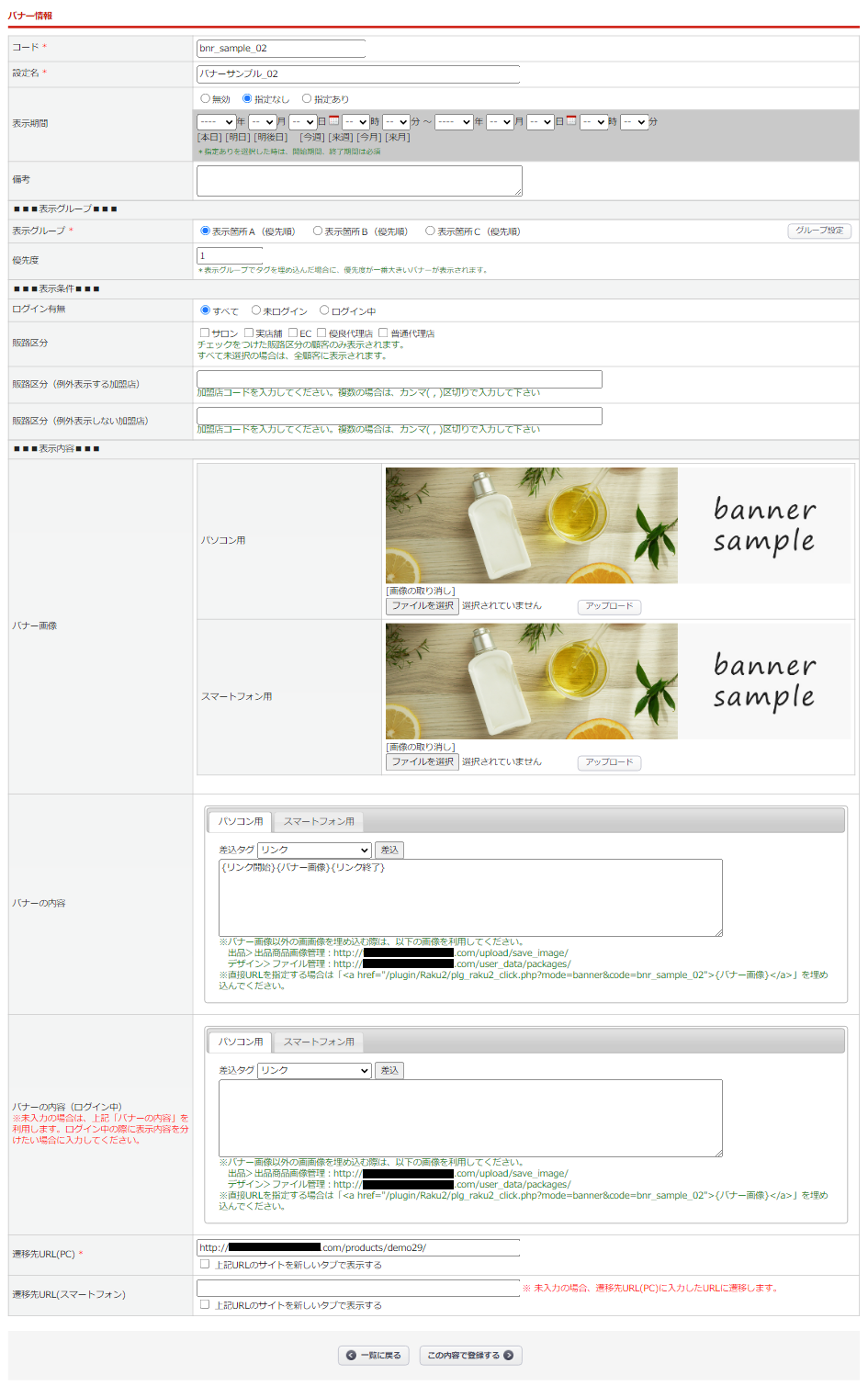Check the 優良代理店 checkbox

coord(321,332)
